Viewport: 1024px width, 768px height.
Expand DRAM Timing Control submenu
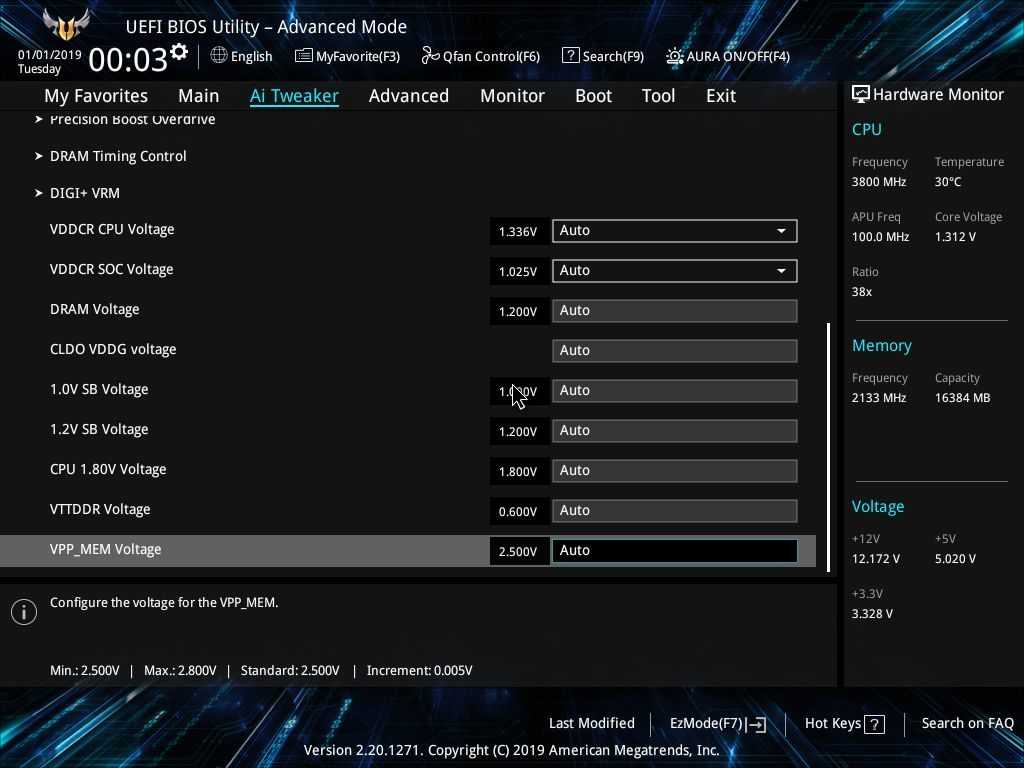[x=118, y=156]
